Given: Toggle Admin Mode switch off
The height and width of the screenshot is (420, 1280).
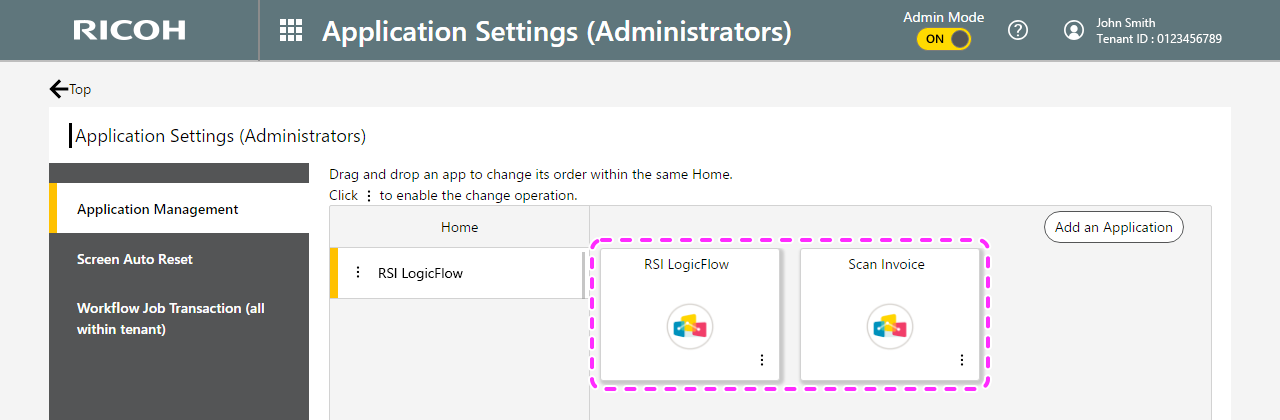Looking at the screenshot, I should coord(944,39).
